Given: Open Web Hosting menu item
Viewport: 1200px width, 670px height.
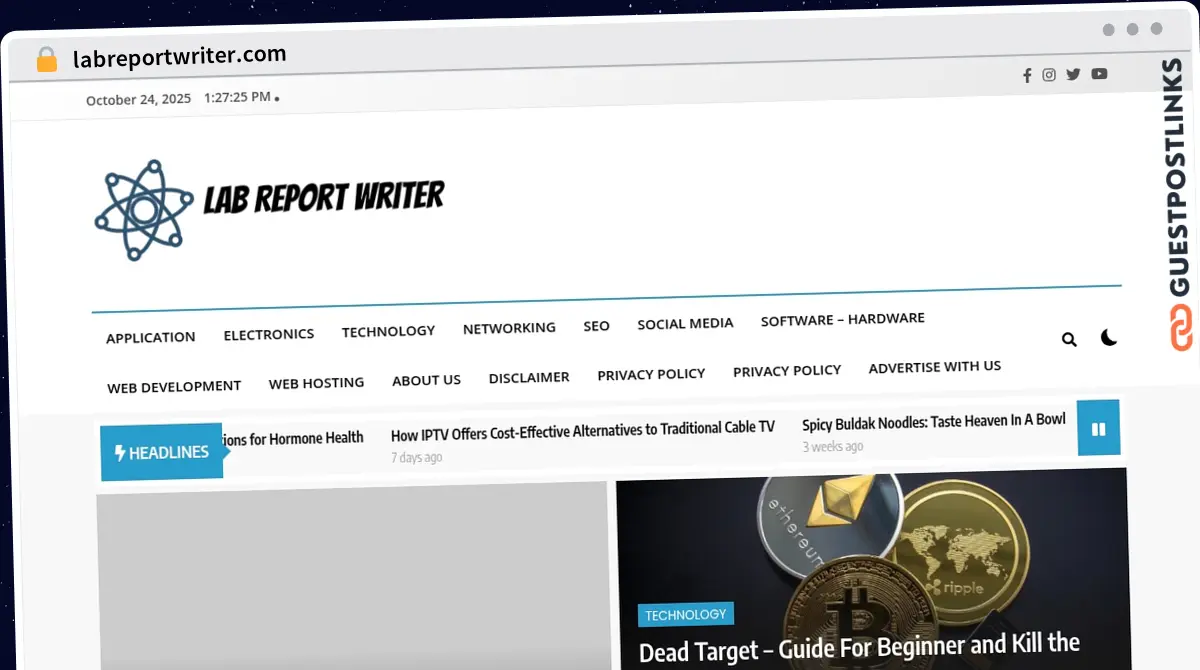Looking at the screenshot, I should (316, 383).
